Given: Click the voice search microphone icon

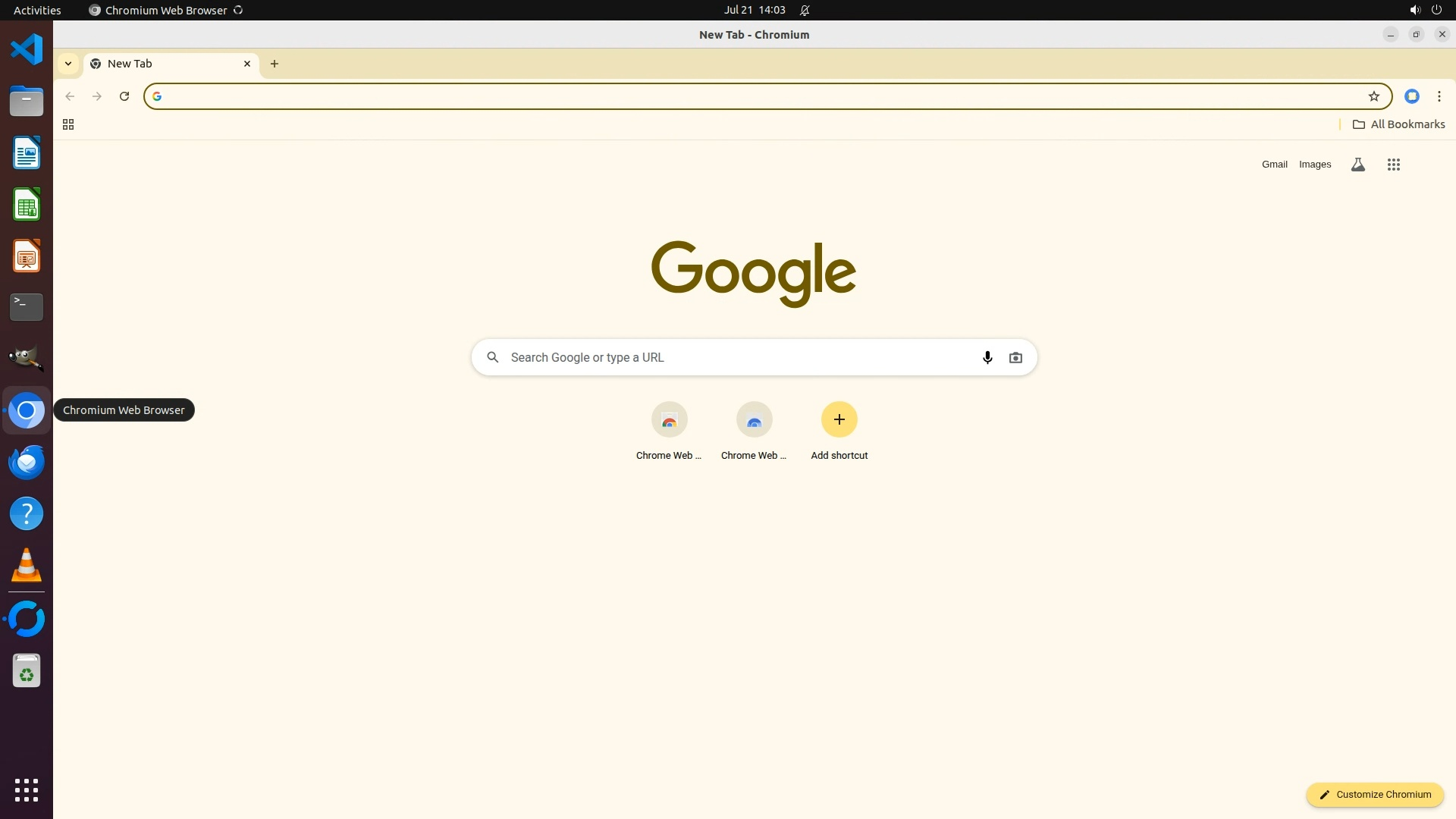Looking at the screenshot, I should [987, 358].
